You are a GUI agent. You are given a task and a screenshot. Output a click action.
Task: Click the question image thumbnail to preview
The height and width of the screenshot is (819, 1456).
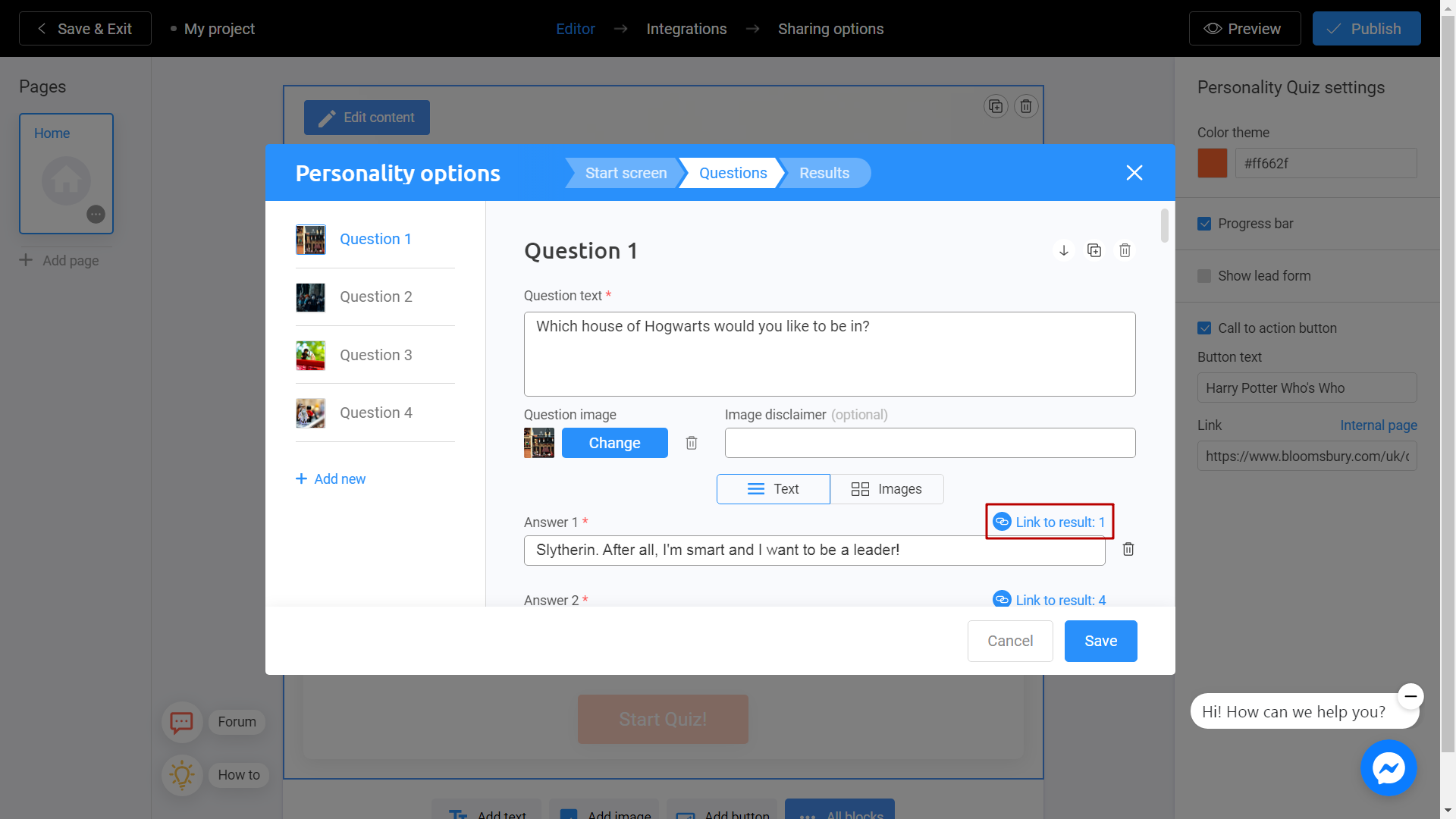tap(538, 442)
